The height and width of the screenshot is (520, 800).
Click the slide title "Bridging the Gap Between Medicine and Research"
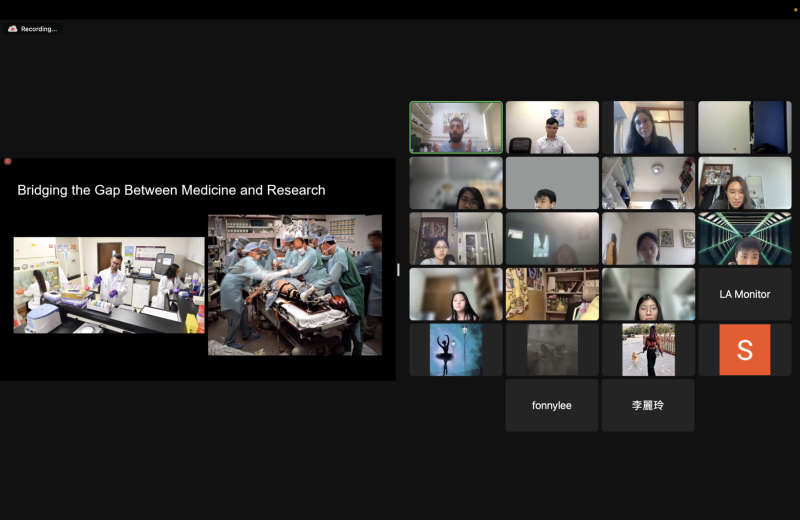coord(171,190)
